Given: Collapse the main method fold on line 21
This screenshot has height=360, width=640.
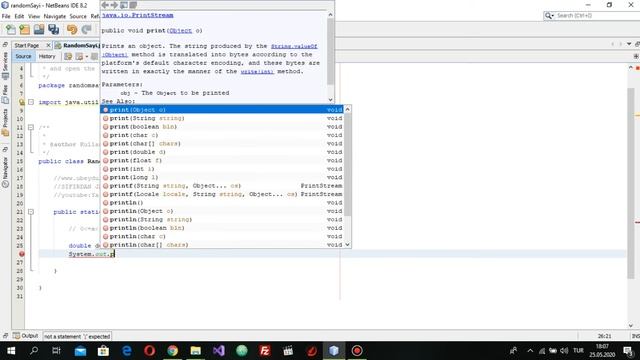Looking at the screenshot, I should click(x=31, y=212).
